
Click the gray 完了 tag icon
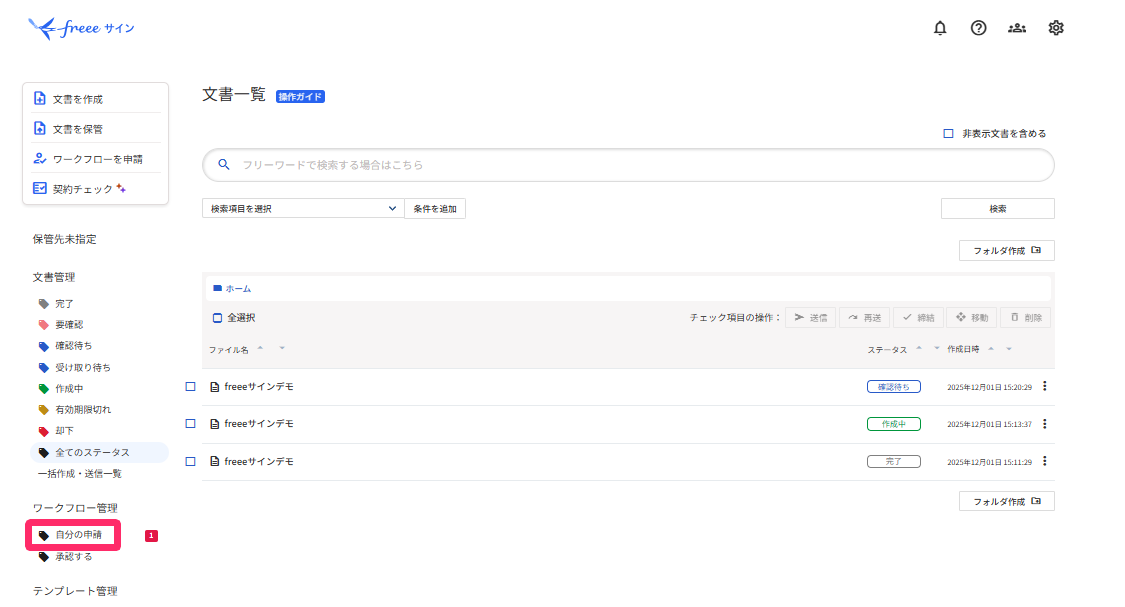pos(44,304)
